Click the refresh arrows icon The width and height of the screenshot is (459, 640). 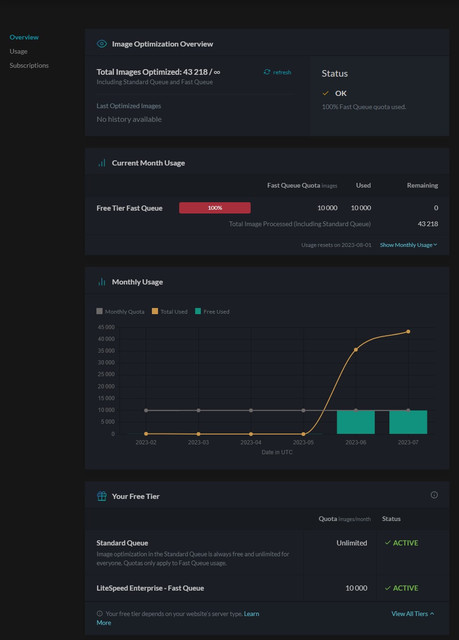tap(267, 72)
